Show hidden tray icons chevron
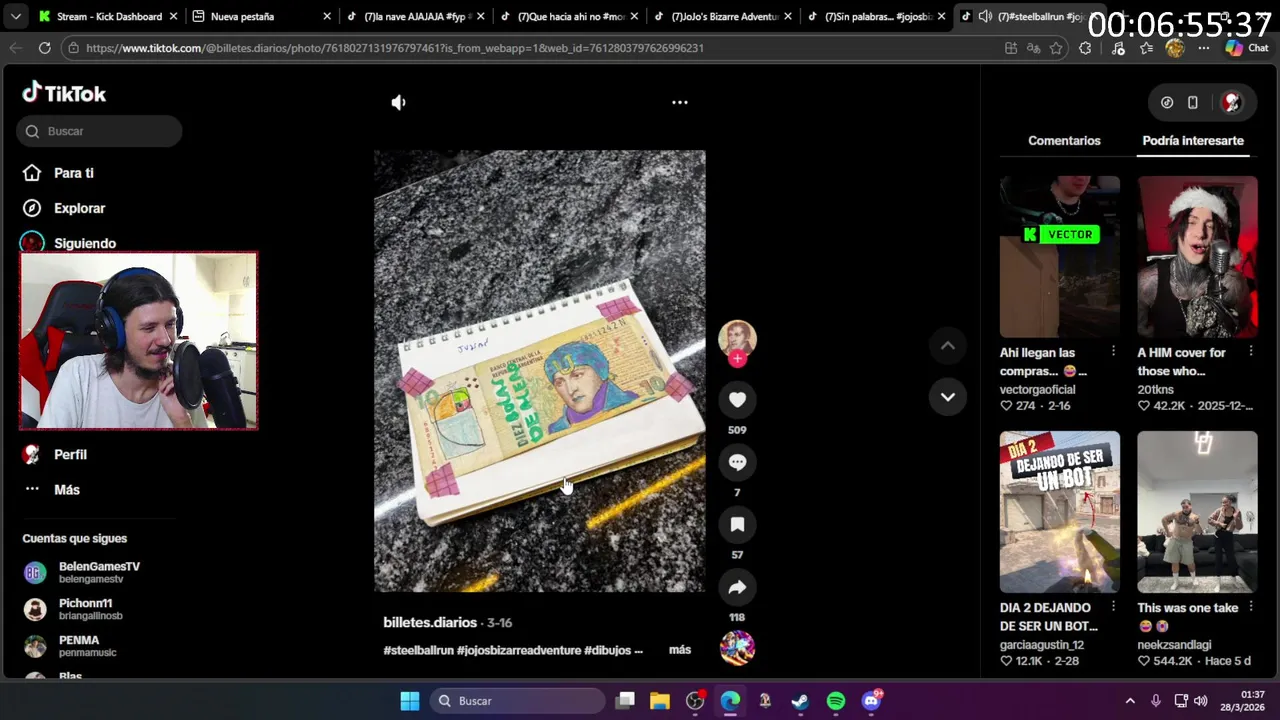This screenshot has width=1280, height=720. click(x=1130, y=701)
